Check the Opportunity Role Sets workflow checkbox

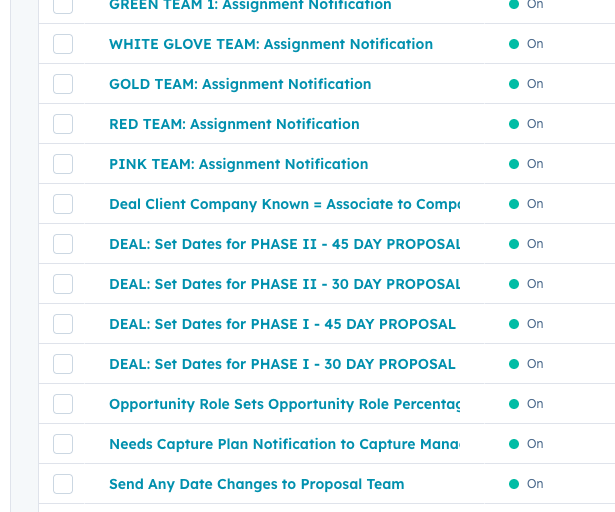63,404
